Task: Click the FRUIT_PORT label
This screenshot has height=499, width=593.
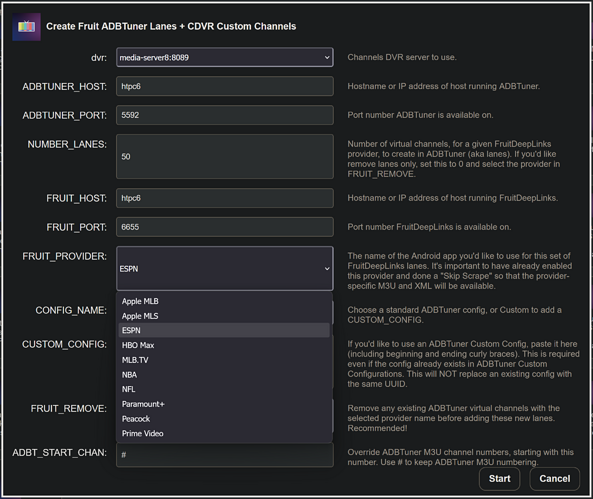Action: point(76,227)
